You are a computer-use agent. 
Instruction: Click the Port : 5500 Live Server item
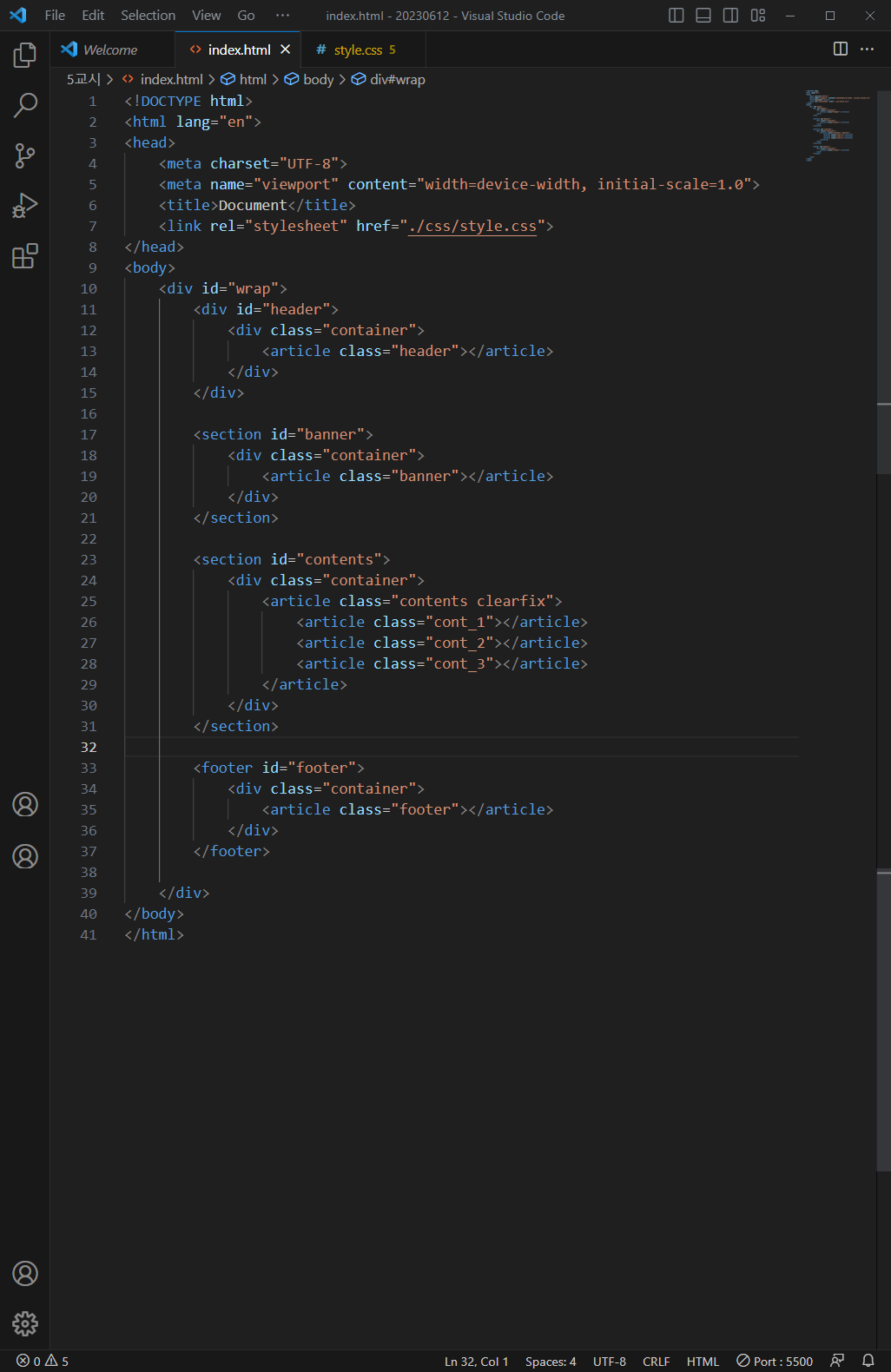(x=775, y=1361)
